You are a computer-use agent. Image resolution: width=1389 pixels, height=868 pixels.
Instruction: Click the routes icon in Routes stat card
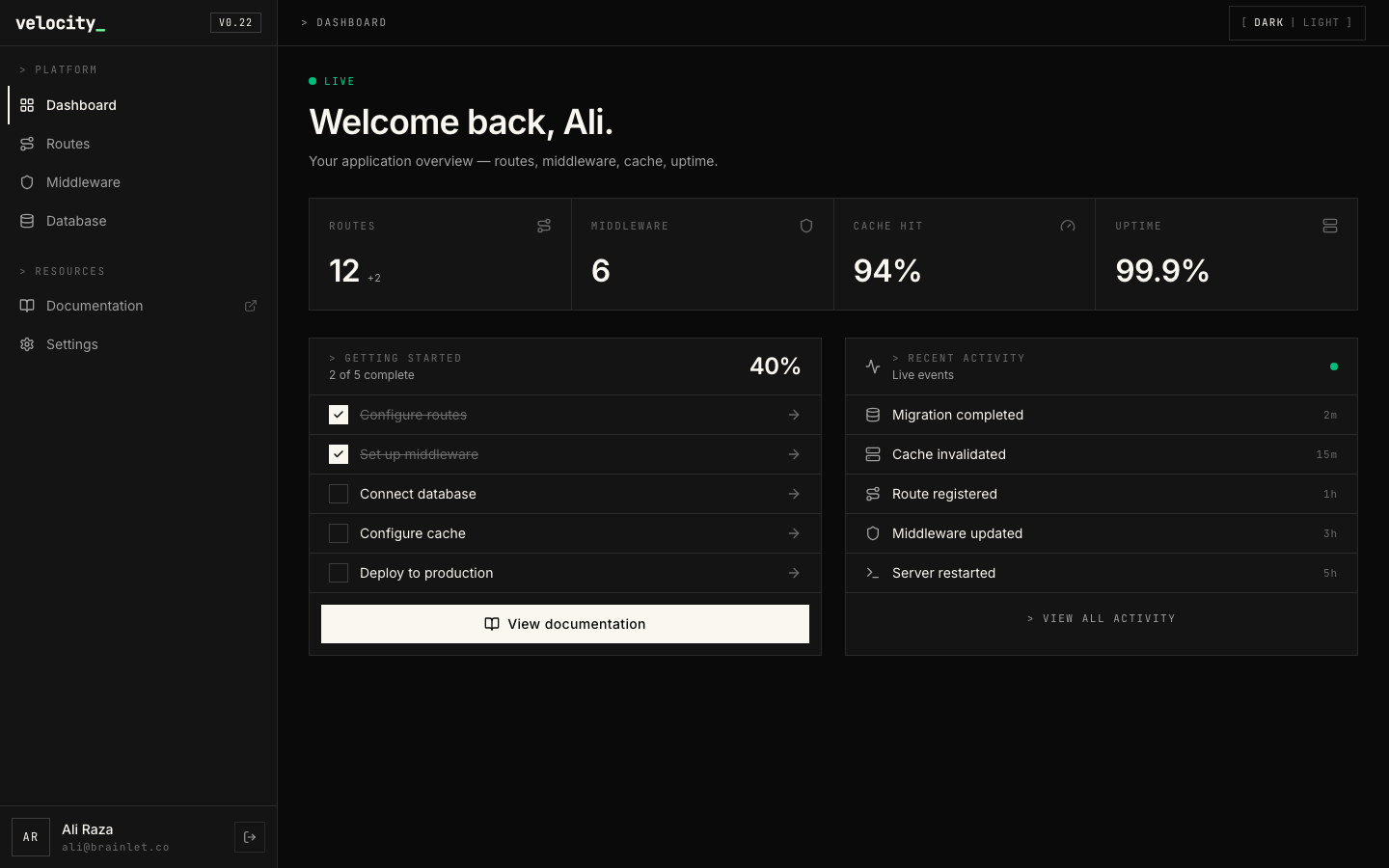[x=544, y=226]
